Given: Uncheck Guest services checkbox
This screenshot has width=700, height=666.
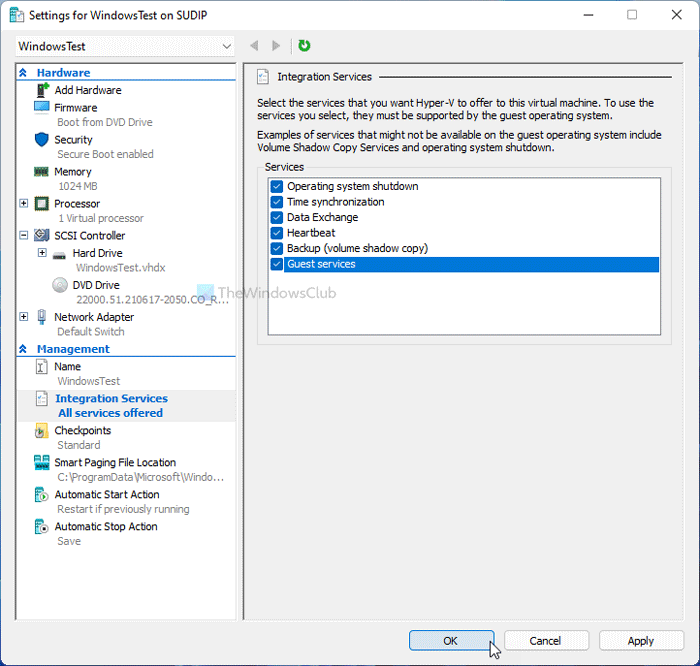Looking at the screenshot, I should 277,264.
